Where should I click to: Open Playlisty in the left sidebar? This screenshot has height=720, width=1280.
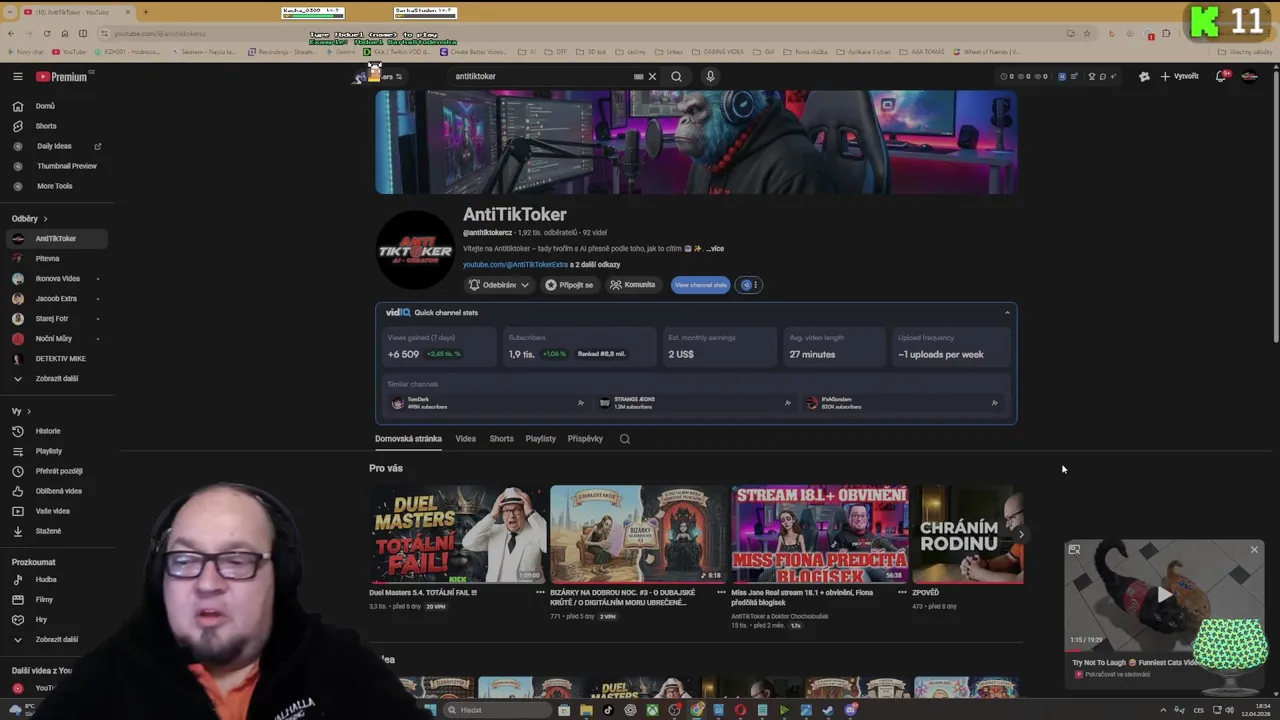pos(55,451)
